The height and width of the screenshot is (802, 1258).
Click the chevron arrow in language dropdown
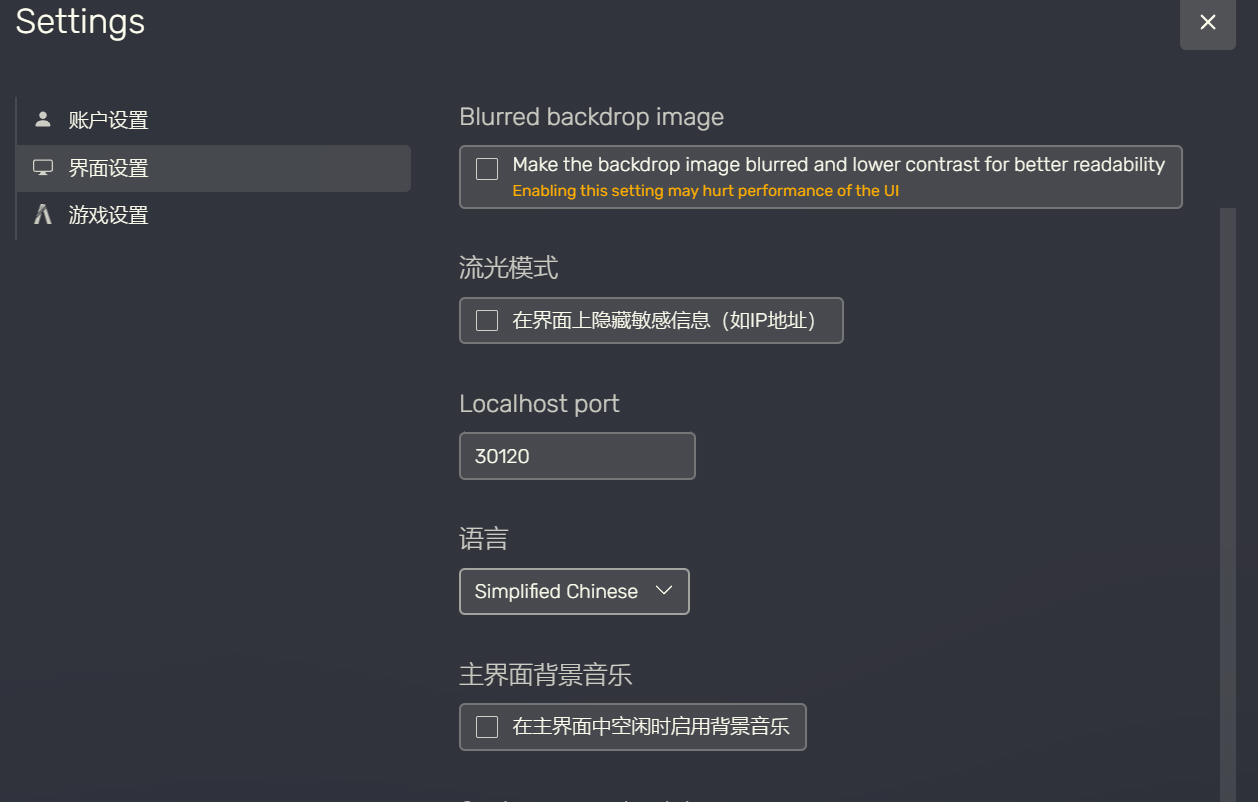point(664,591)
